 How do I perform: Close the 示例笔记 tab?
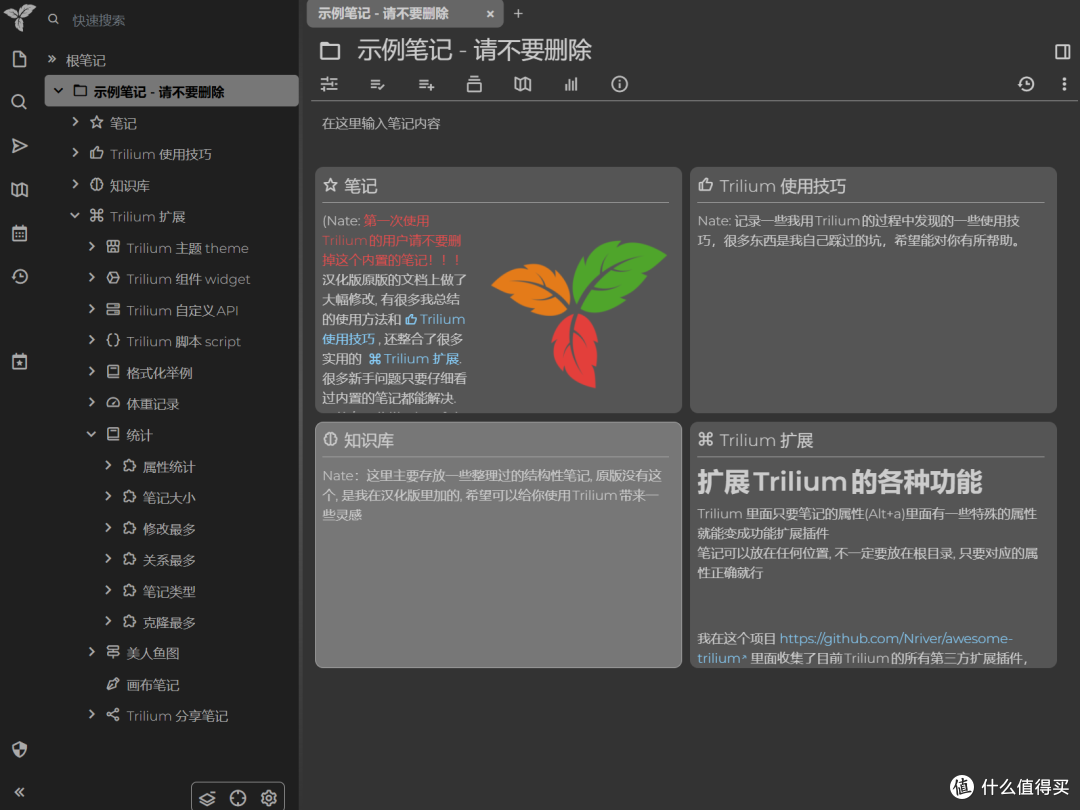[490, 14]
